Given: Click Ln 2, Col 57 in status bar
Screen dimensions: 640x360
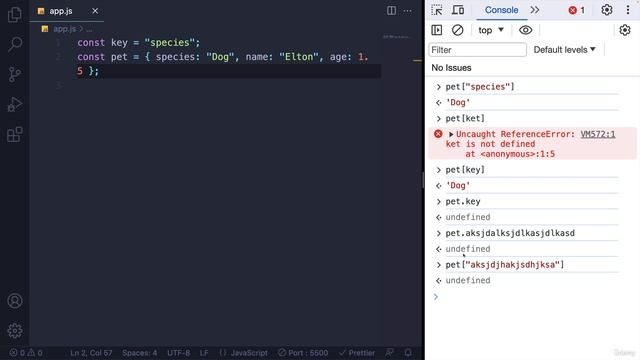Looking at the screenshot, I should 91,353.
